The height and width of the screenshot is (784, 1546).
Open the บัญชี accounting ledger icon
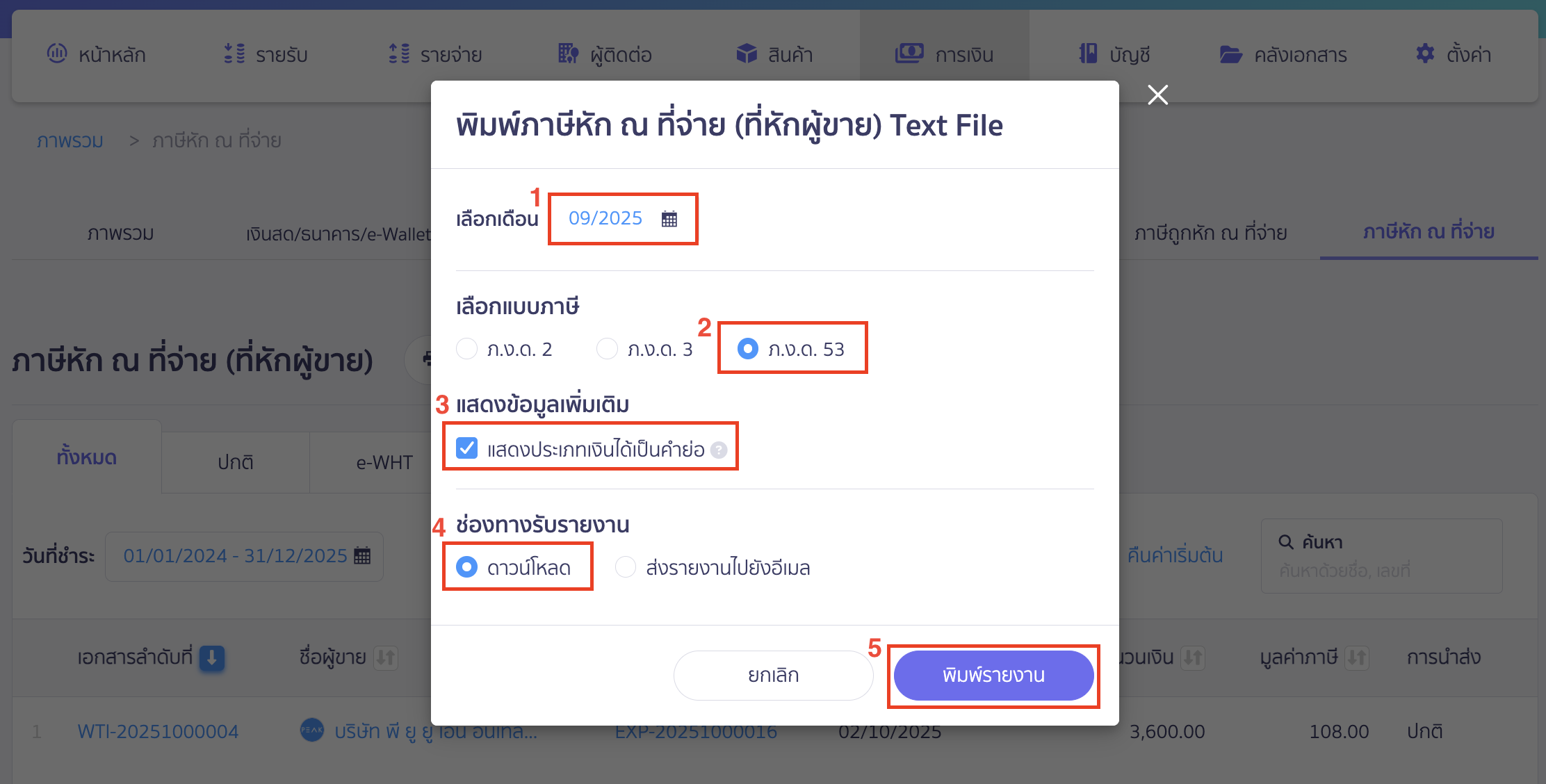pyautogui.click(x=1089, y=54)
